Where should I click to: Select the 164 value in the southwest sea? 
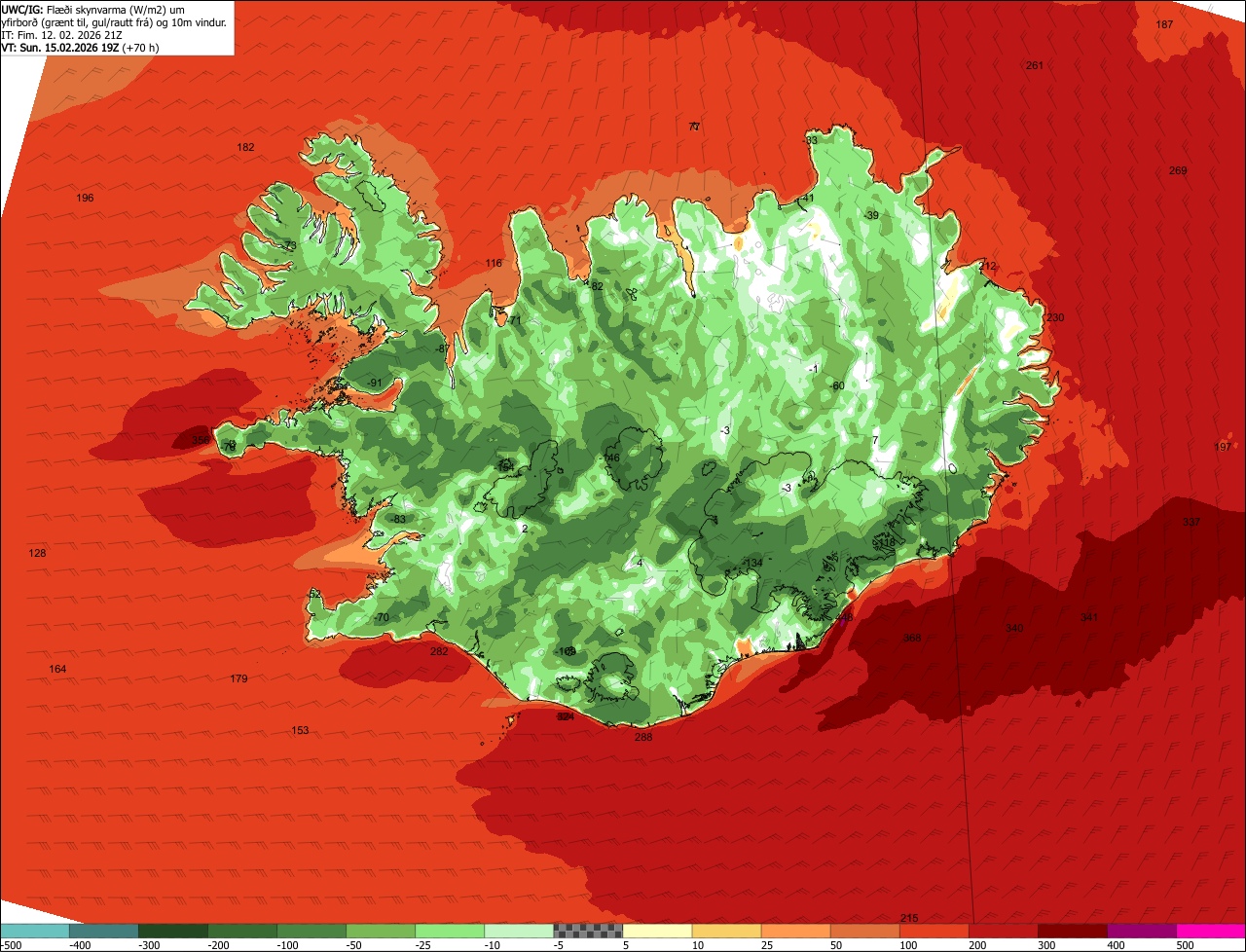coord(57,669)
